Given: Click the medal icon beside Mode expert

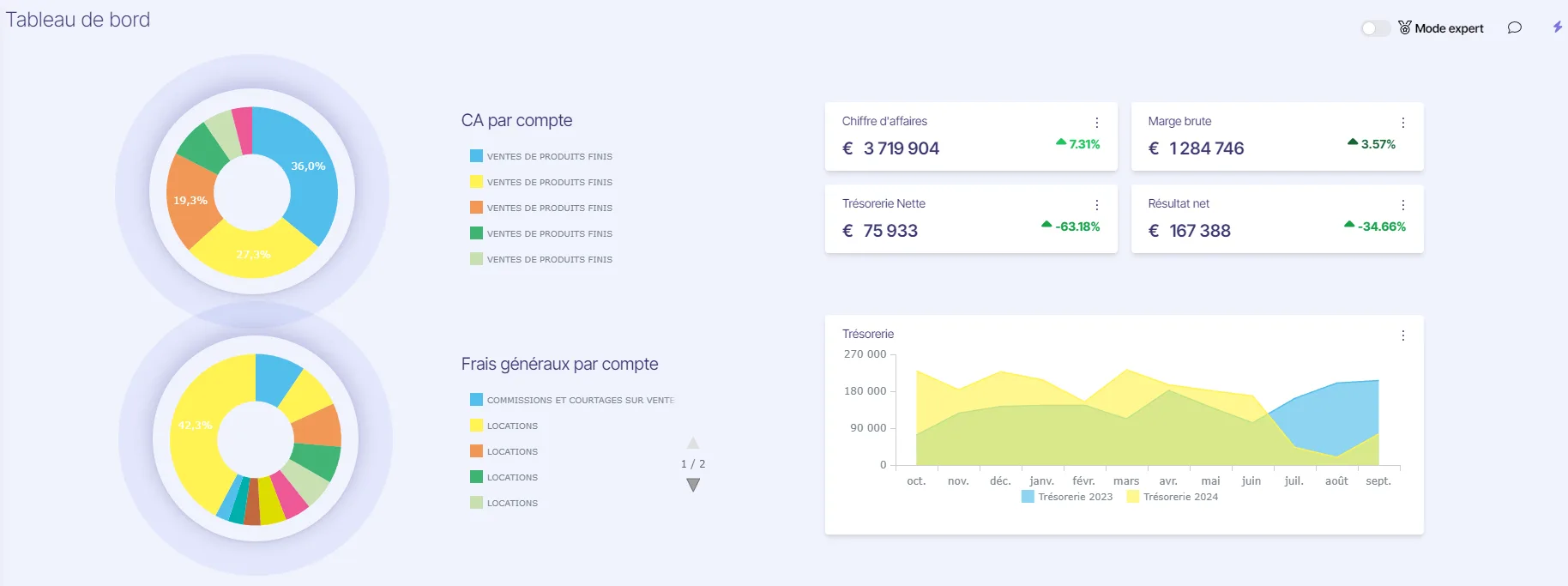Looking at the screenshot, I should pos(1405,27).
